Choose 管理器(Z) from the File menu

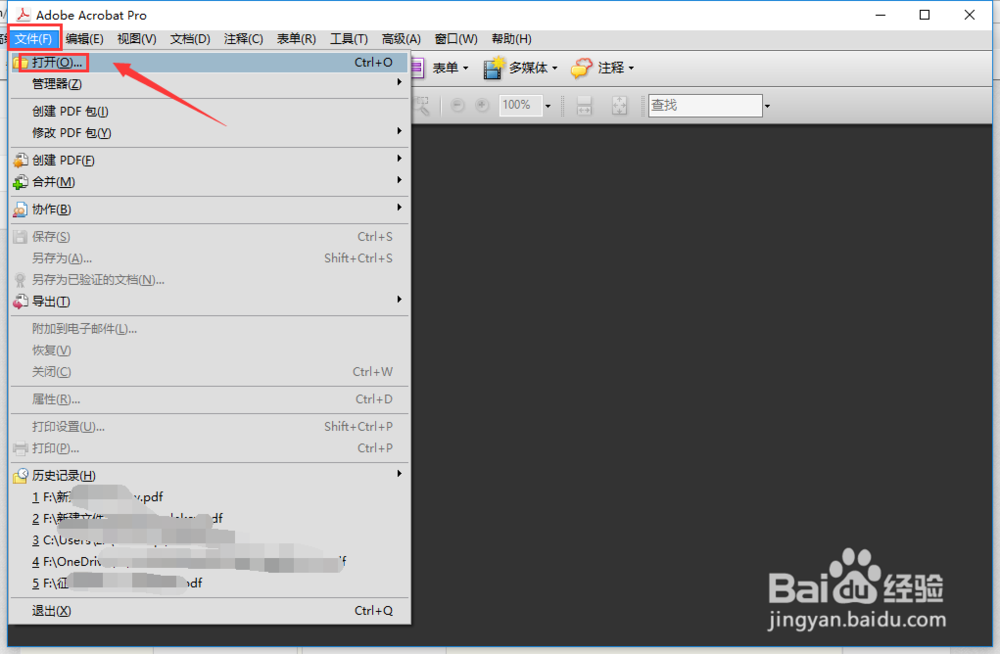tap(209, 84)
